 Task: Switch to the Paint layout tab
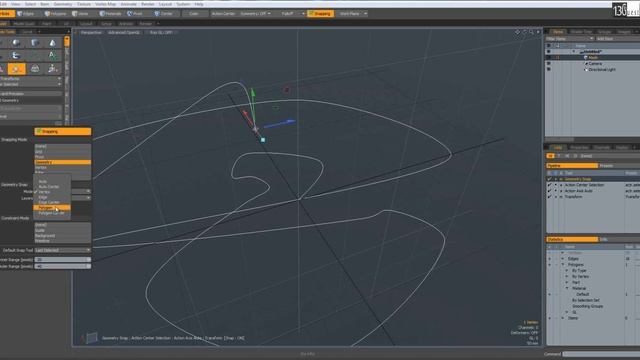point(47,24)
